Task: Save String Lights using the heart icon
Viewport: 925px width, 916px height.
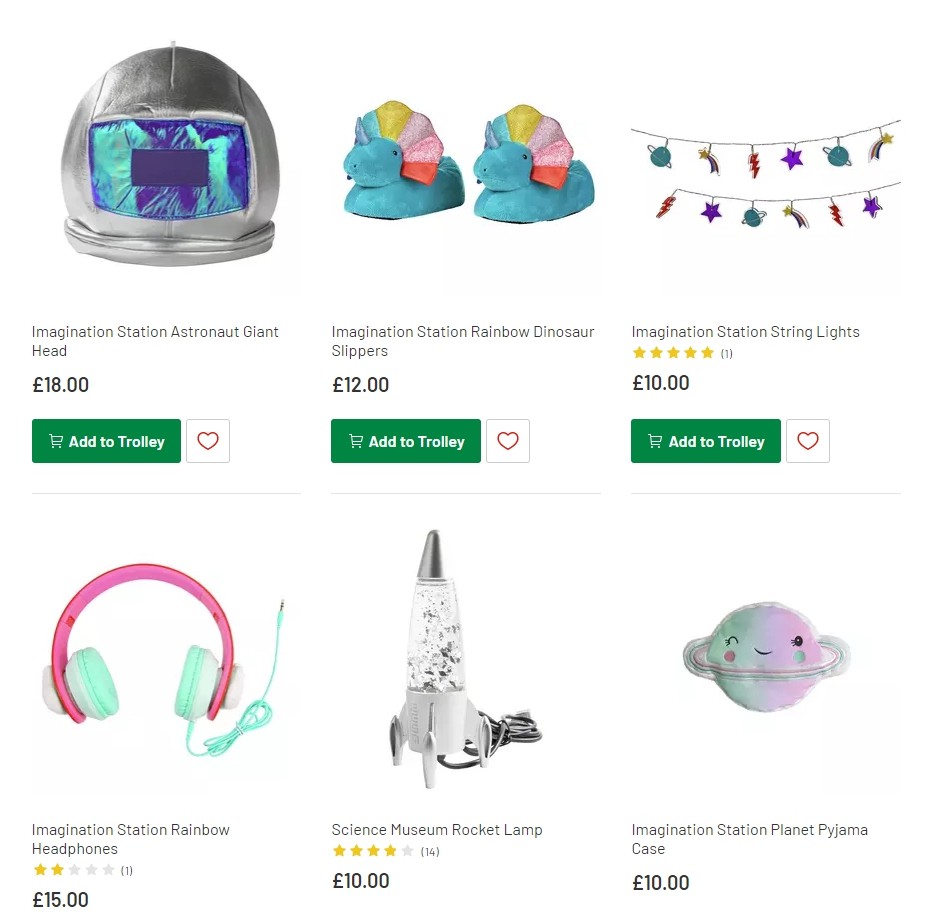Action: pyautogui.click(x=808, y=440)
